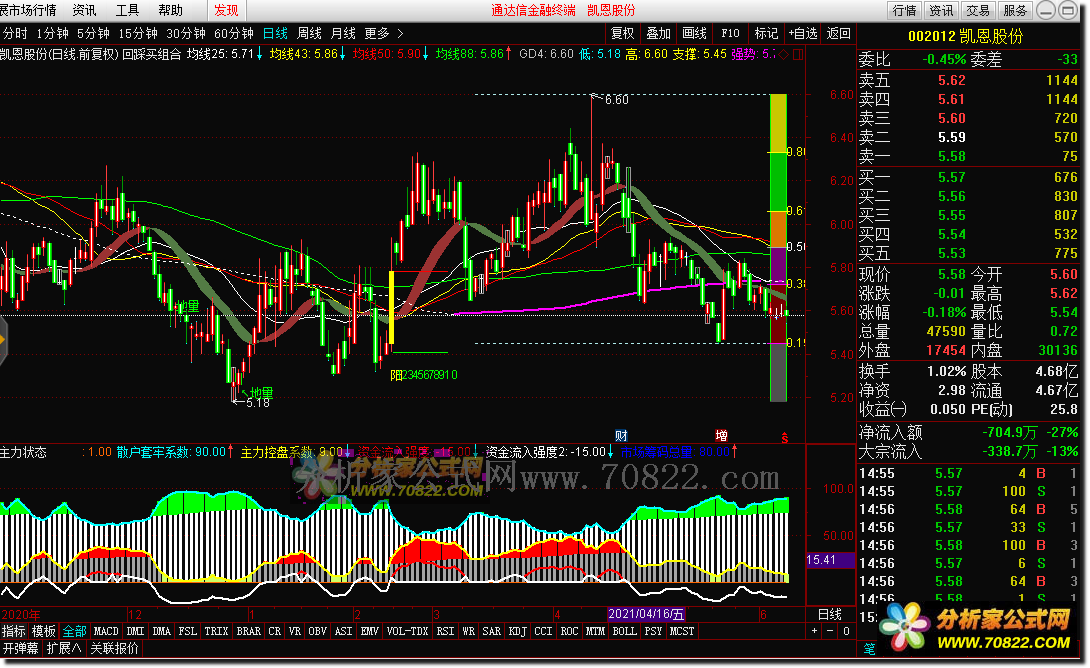The image size is (1090, 668).
Task: Switch to 周线 weekly chart
Action: (309, 33)
